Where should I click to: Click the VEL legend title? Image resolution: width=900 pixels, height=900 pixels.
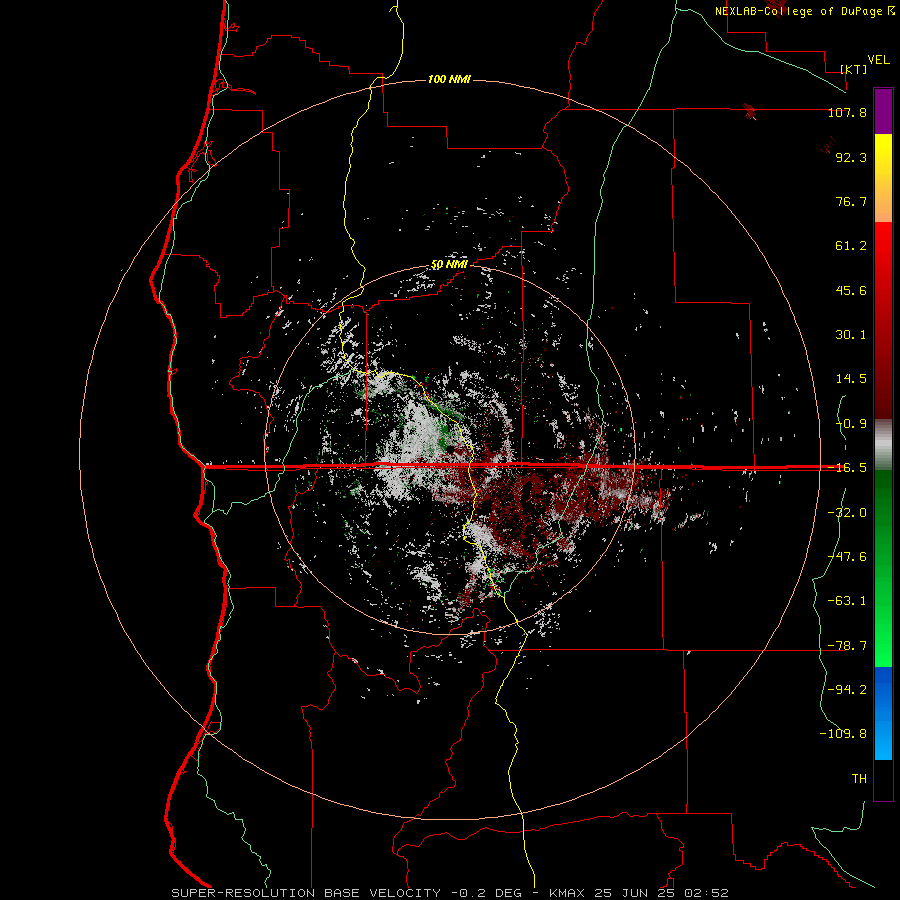[x=878, y=60]
